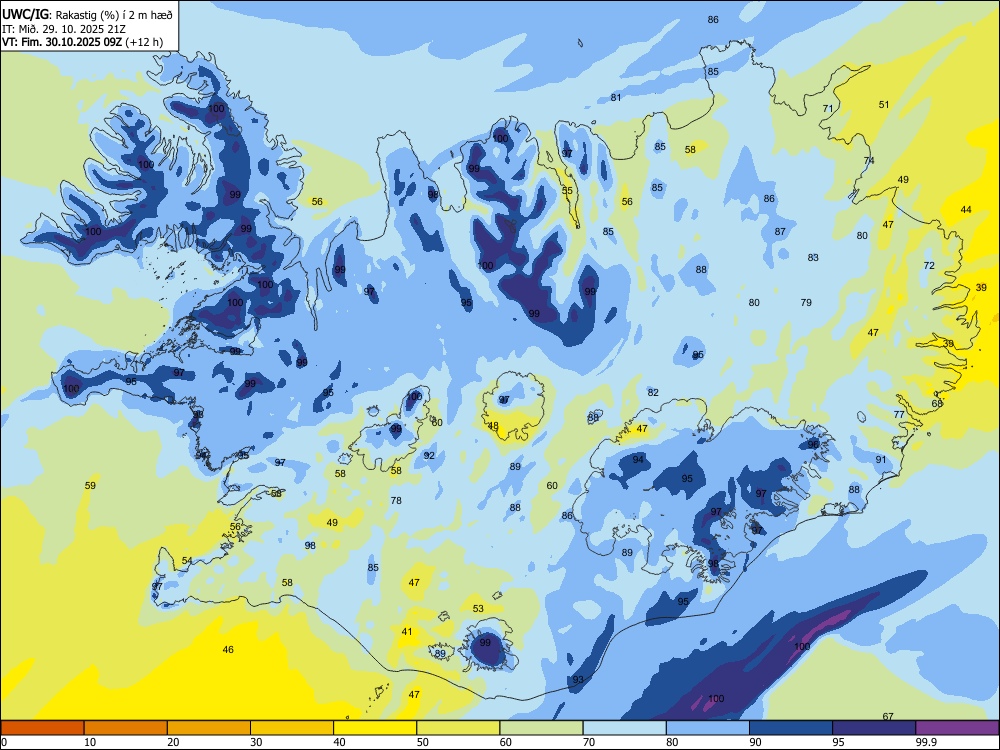
Task: Select the humidity value '71' in the northeast
Action: [828, 108]
